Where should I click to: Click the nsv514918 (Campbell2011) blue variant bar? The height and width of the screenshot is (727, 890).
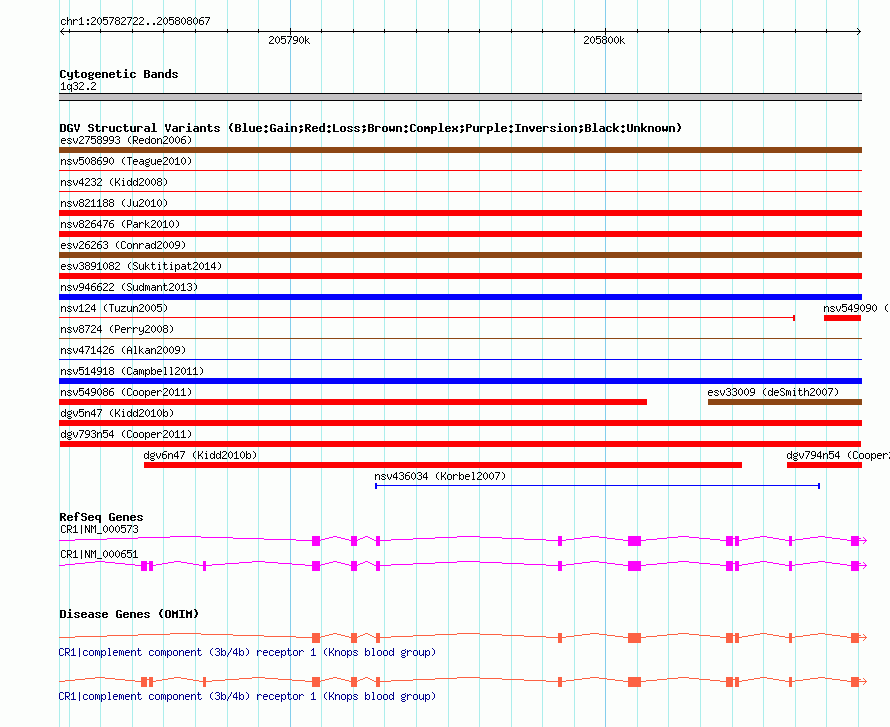click(460, 381)
